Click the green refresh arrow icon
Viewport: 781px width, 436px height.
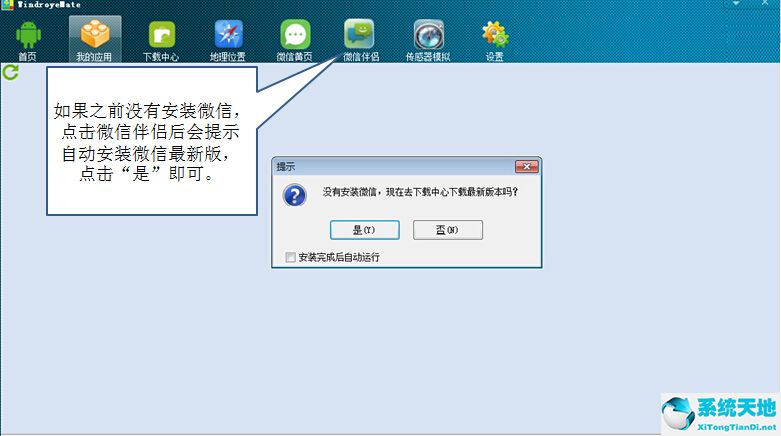point(10,72)
